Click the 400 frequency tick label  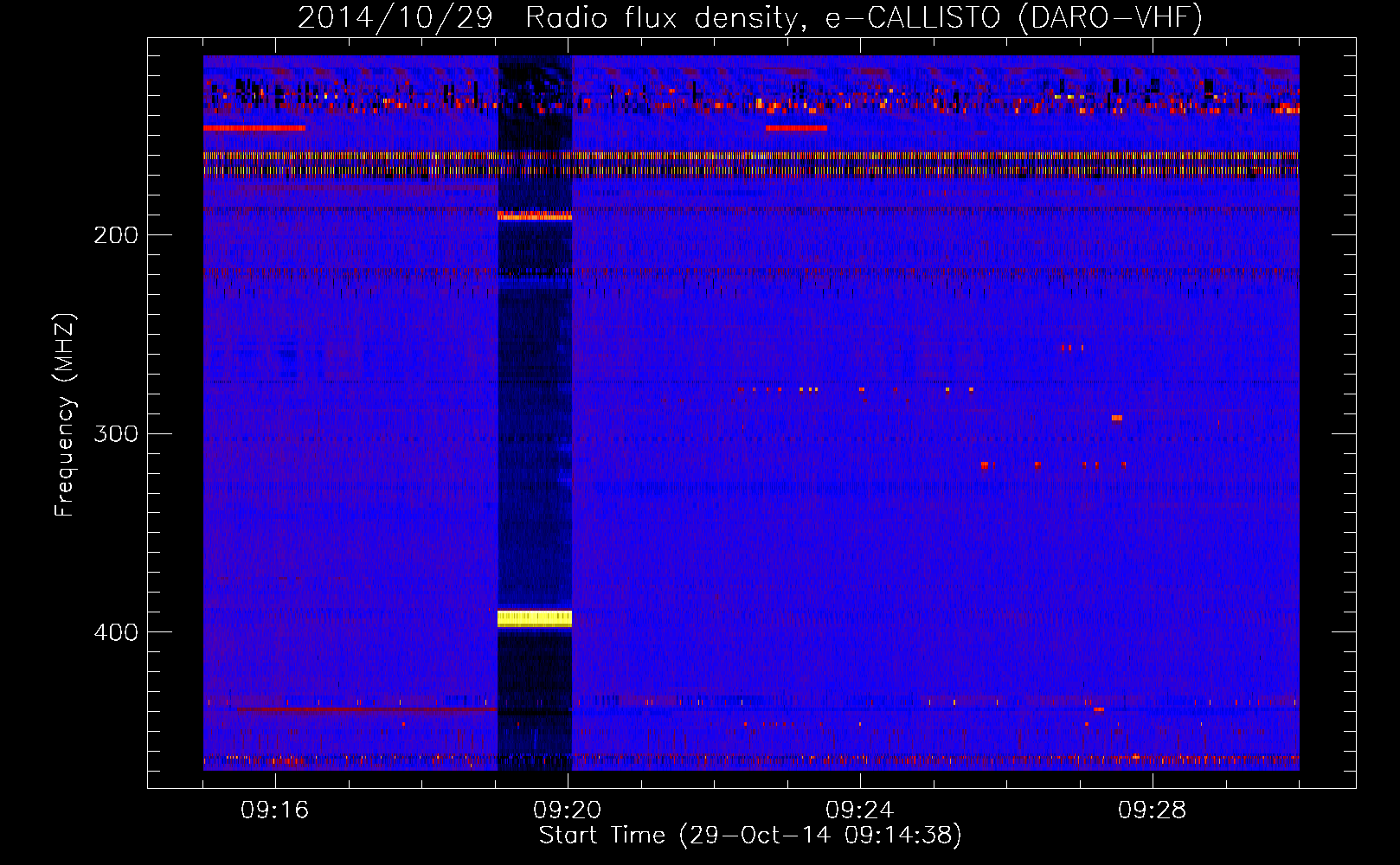click(115, 632)
